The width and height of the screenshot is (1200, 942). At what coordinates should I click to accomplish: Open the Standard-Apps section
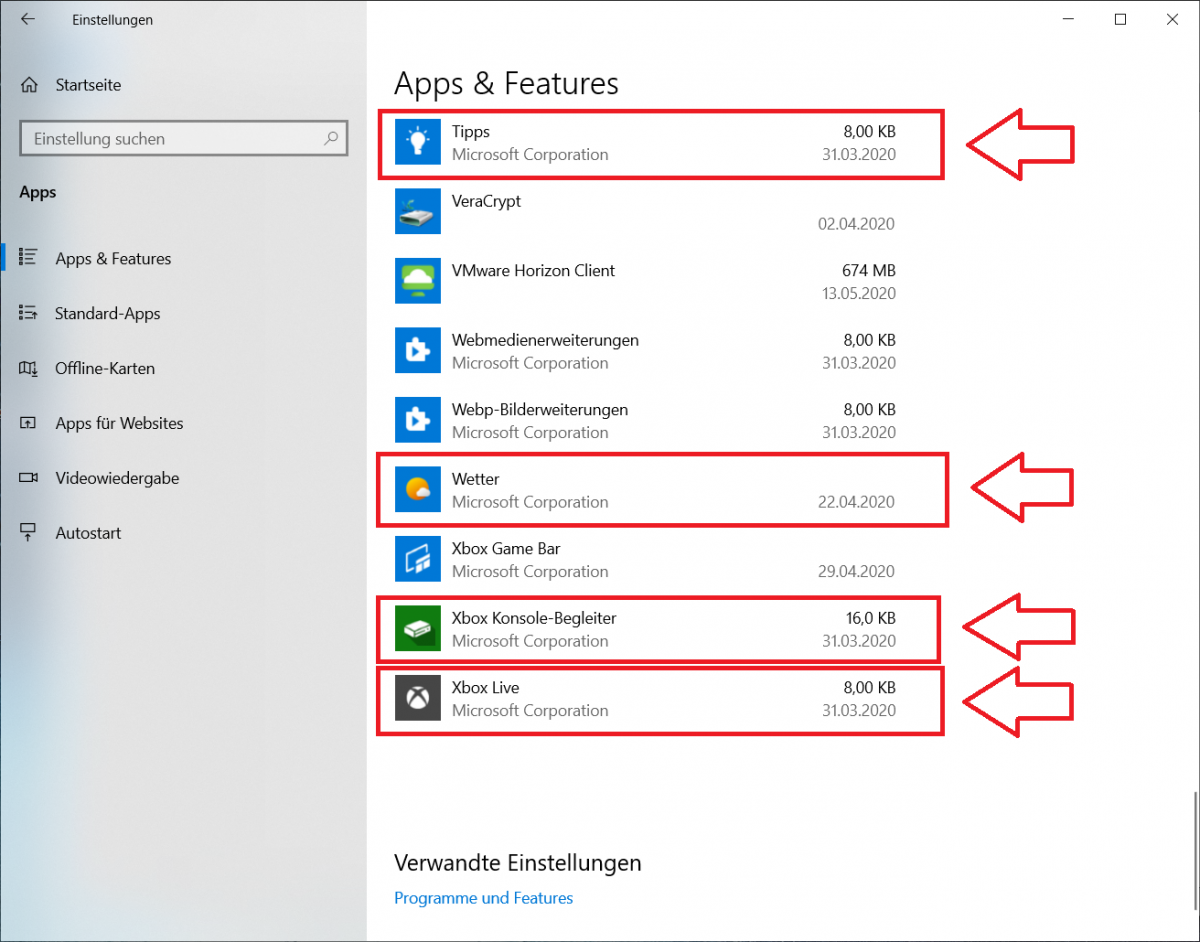[x=107, y=313]
